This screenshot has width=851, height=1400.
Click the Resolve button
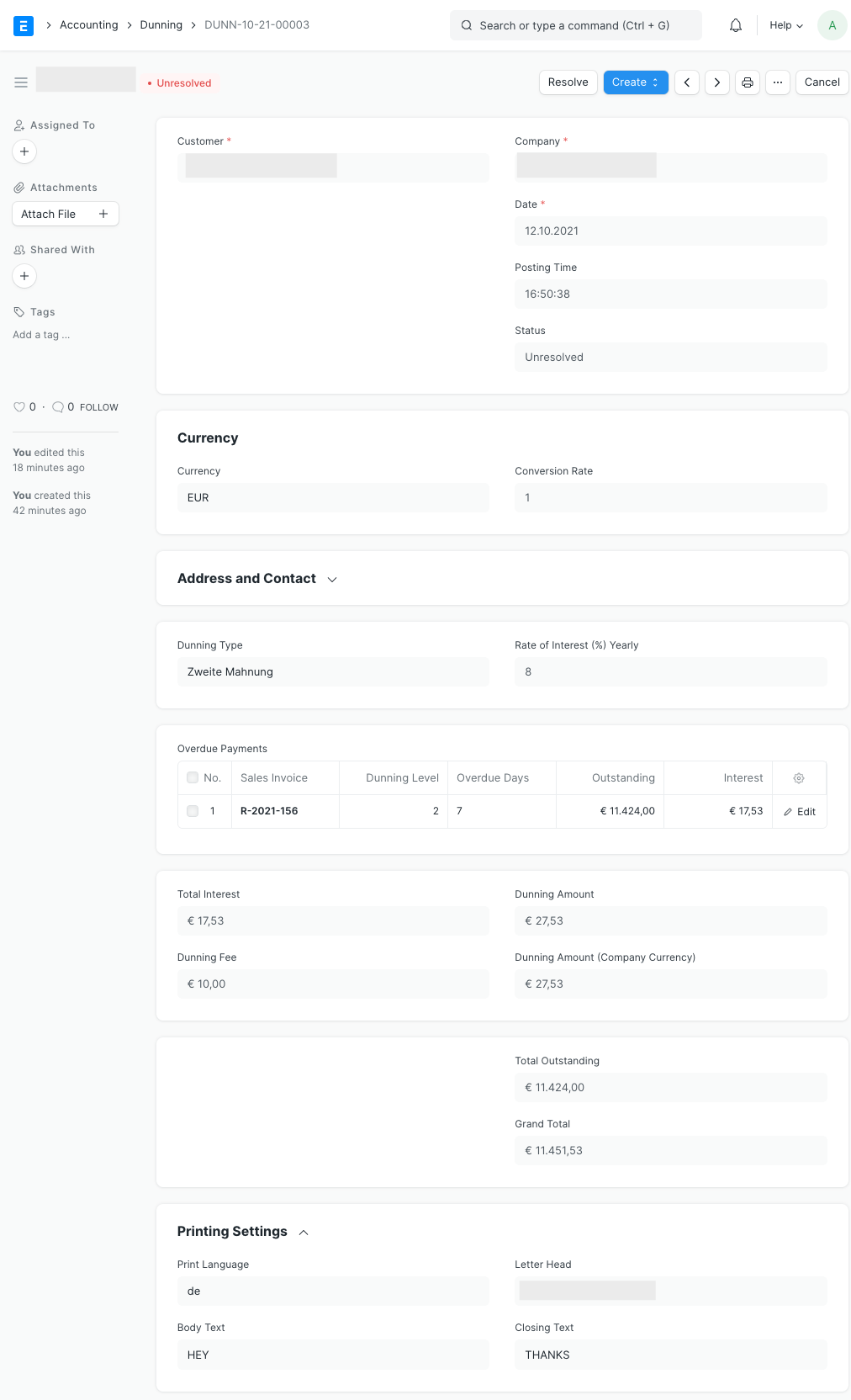pos(568,82)
